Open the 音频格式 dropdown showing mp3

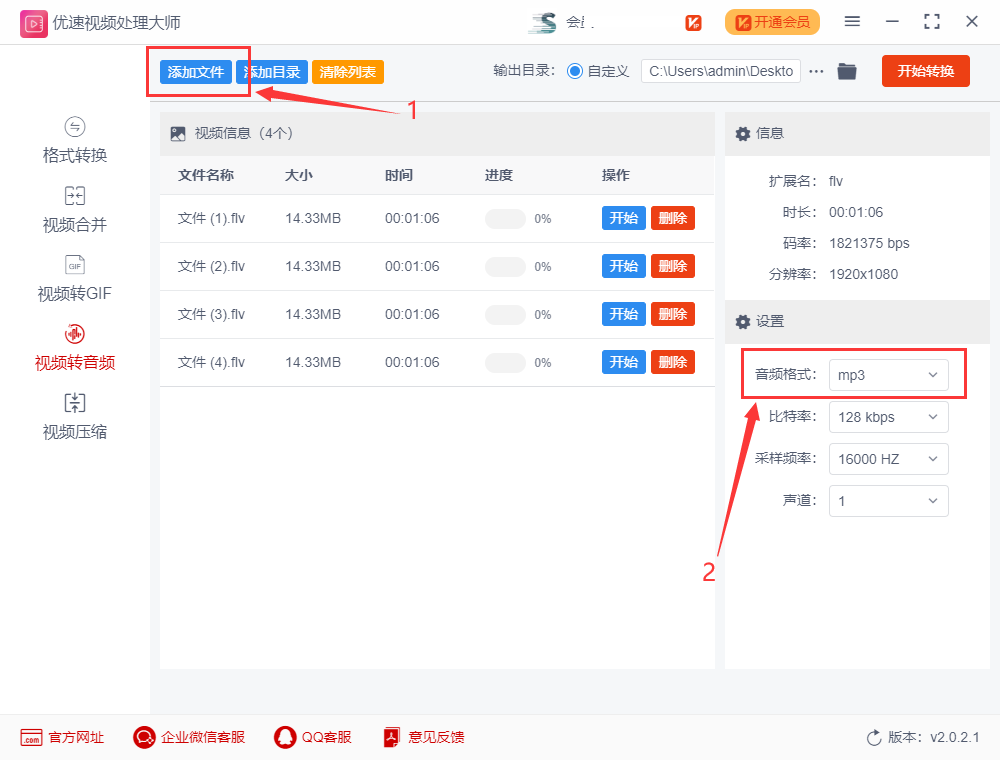tap(888, 374)
